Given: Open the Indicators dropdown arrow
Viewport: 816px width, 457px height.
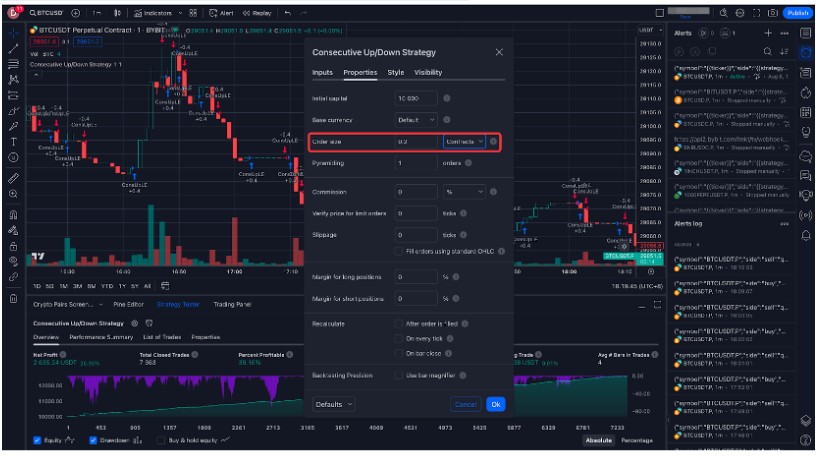Looking at the screenshot, I should tap(180, 13).
